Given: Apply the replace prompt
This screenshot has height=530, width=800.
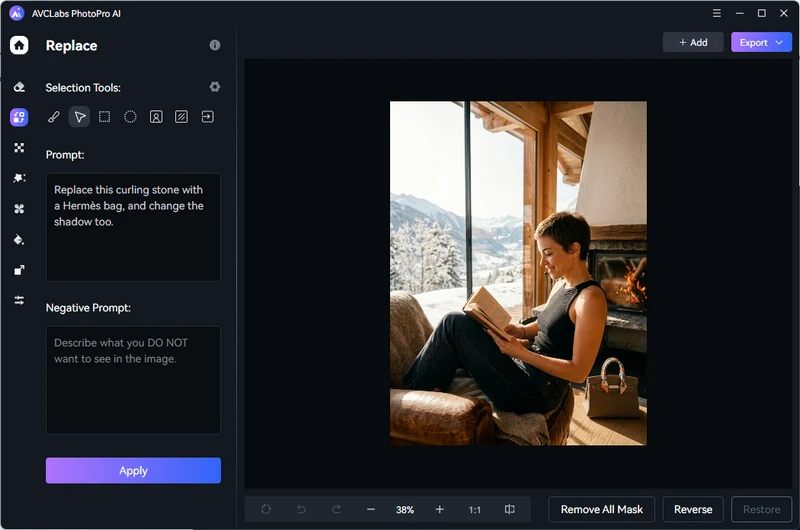Looking at the screenshot, I should point(133,470).
